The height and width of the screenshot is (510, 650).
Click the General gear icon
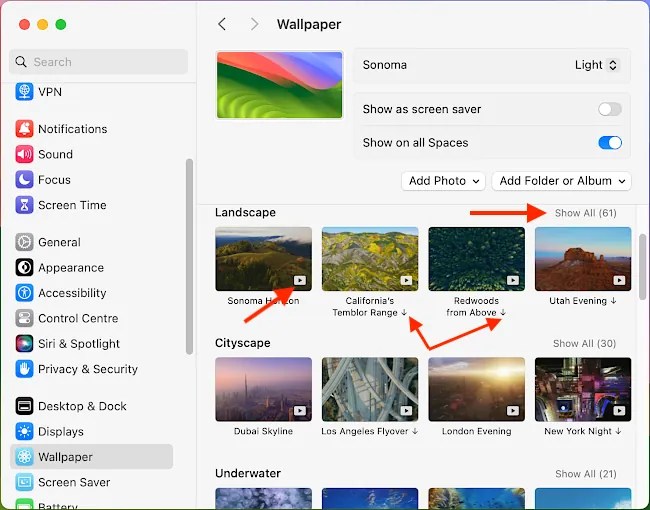pyautogui.click(x=24, y=242)
